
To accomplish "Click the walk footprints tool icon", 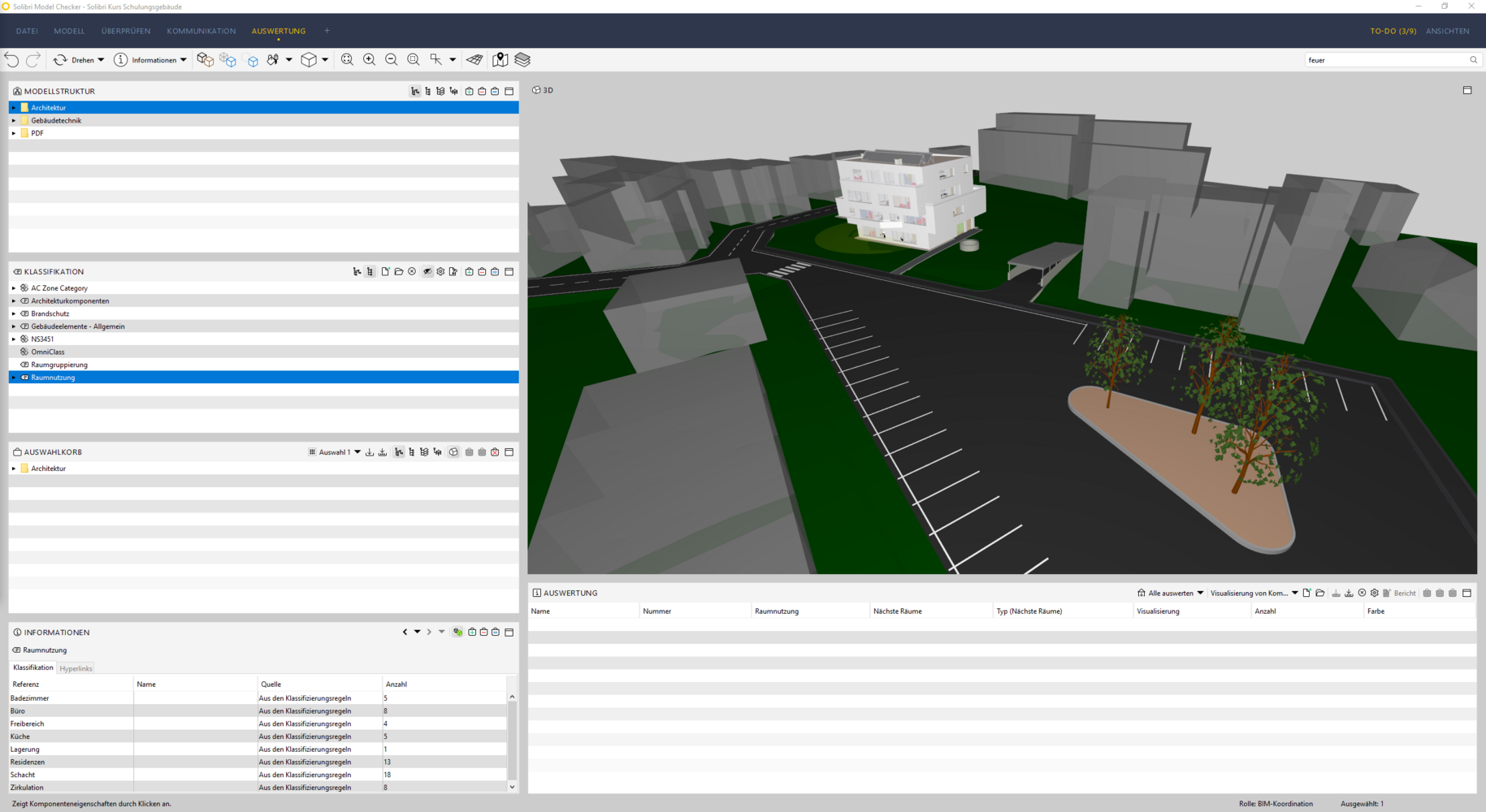I will [273, 59].
